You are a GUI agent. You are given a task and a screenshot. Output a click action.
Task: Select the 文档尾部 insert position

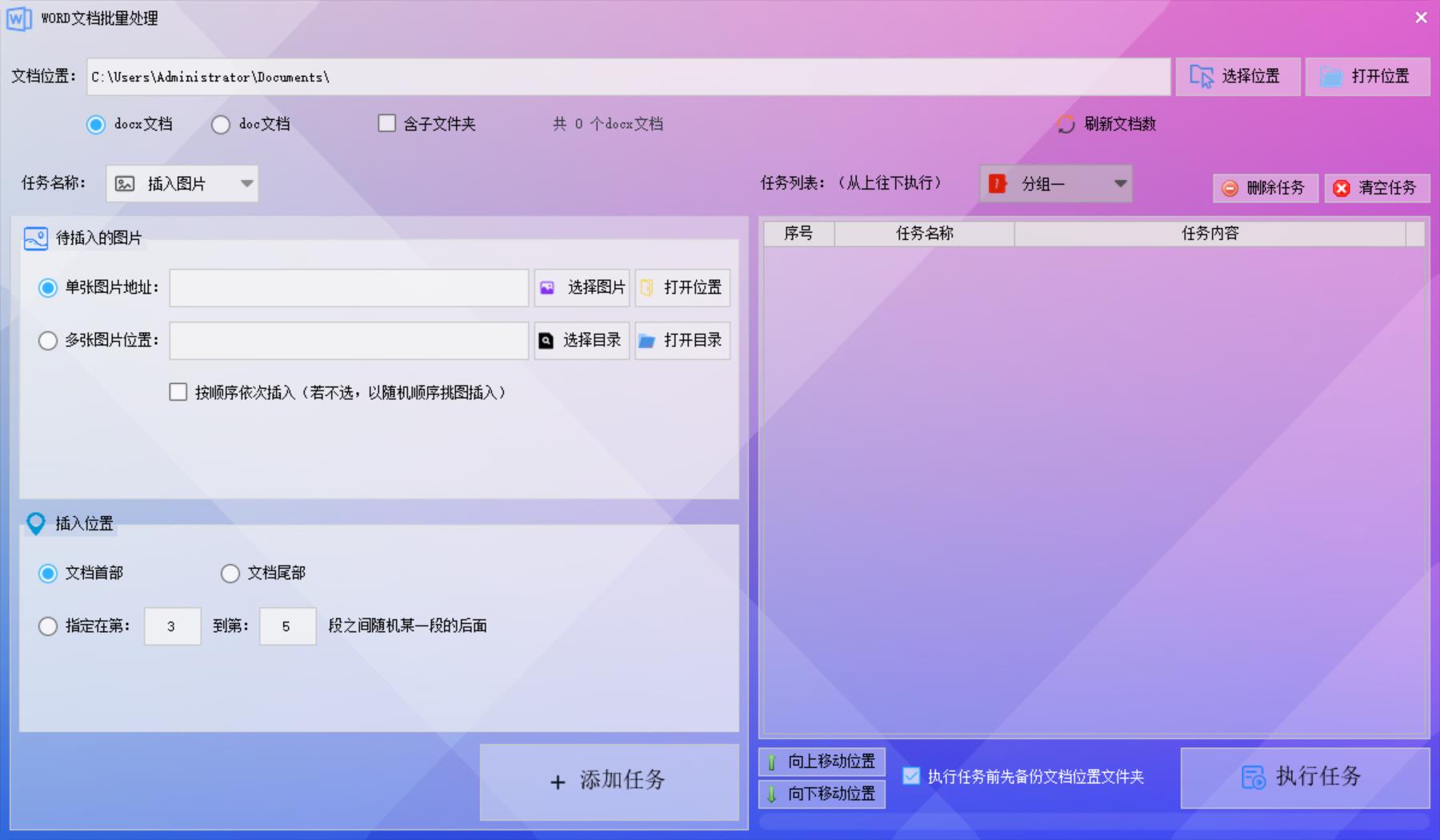click(x=230, y=574)
